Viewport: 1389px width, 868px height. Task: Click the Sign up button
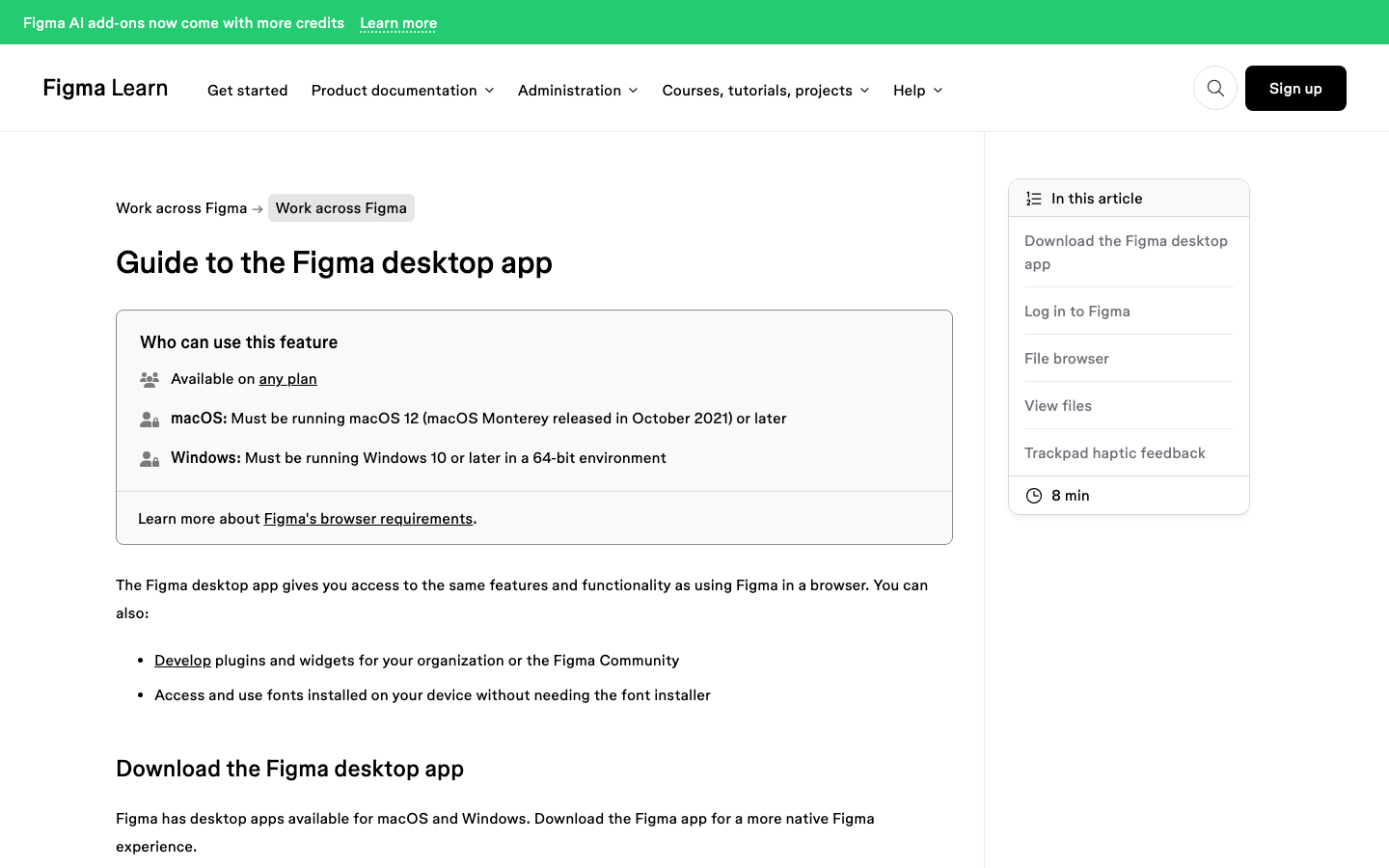point(1295,88)
